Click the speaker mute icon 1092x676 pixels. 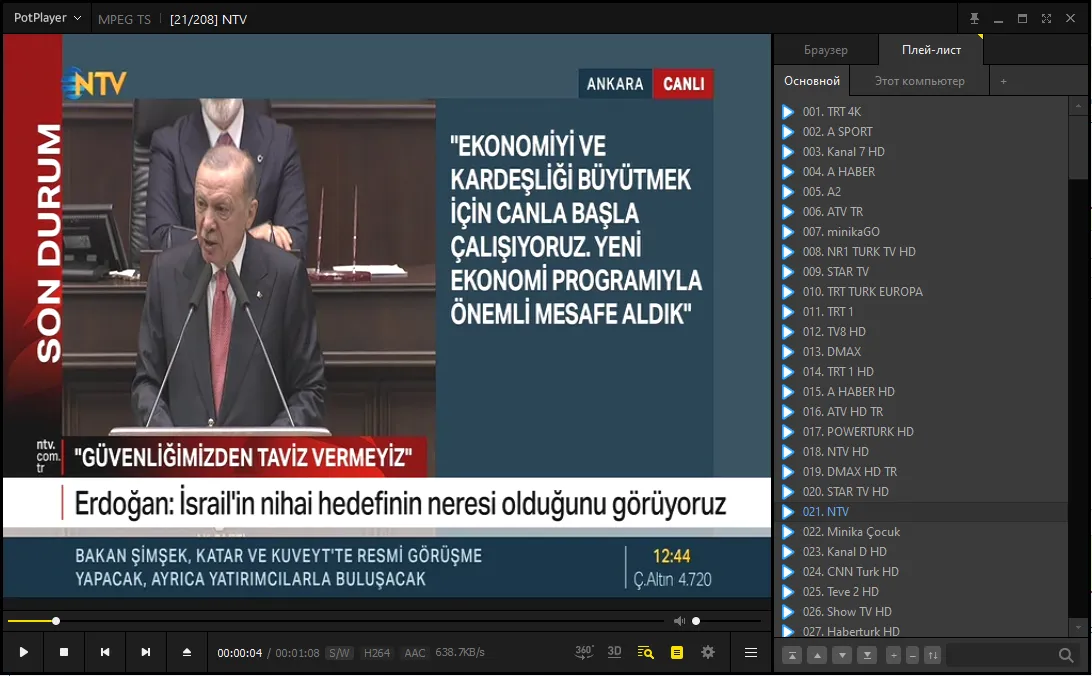click(679, 621)
